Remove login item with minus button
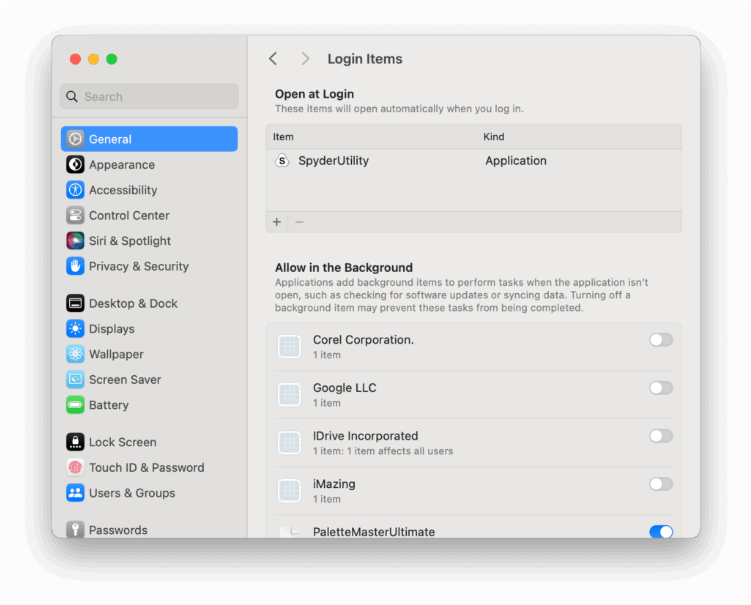The height and width of the screenshot is (605, 751). pos(299,222)
